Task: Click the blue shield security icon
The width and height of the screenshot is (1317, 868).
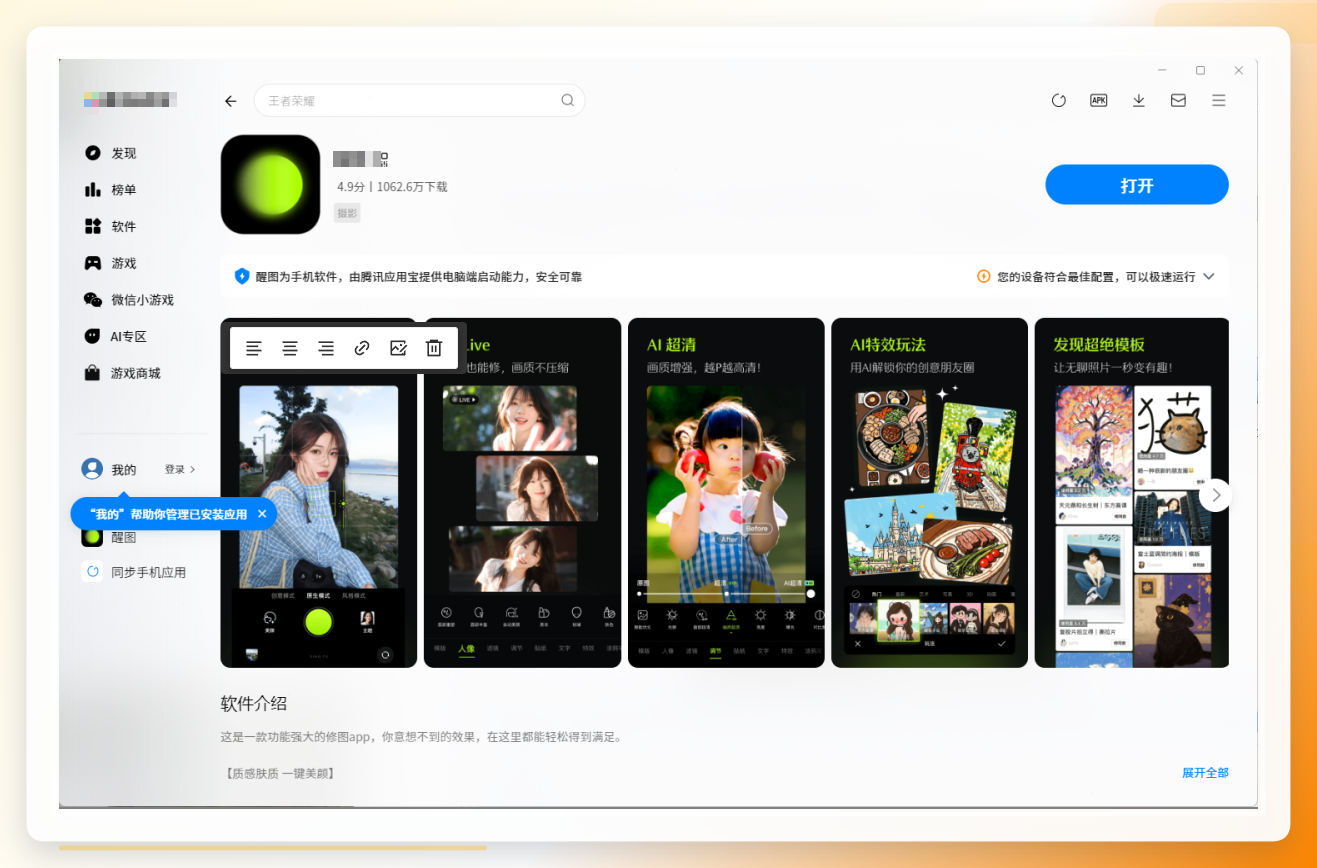Action: coord(242,276)
